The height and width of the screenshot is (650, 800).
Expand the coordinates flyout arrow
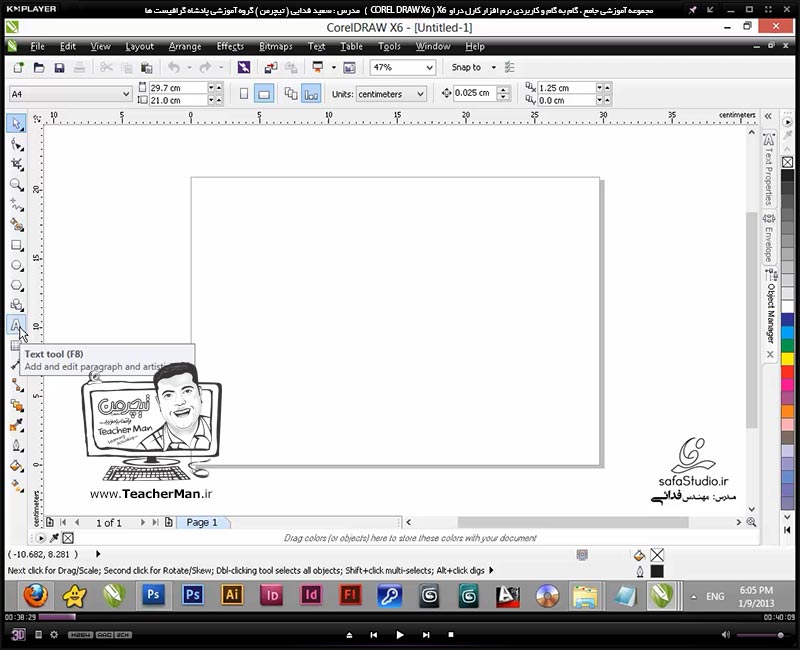coord(98,554)
